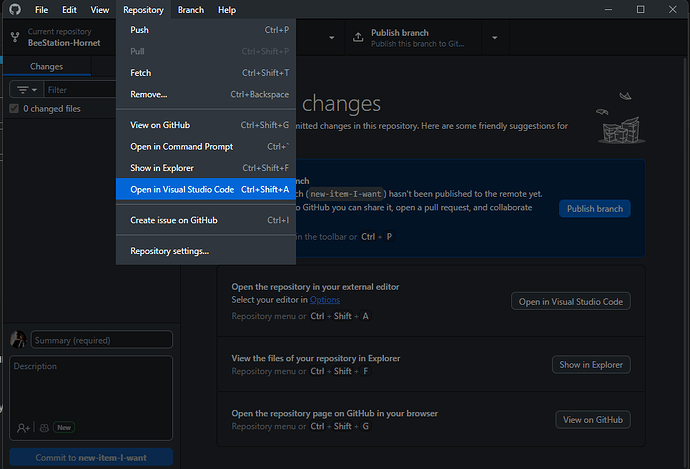Image resolution: width=690 pixels, height=469 pixels.
Task: Select Open in Visual Studio Code menu entry
Action: pyautogui.click(x=206, y=189)
